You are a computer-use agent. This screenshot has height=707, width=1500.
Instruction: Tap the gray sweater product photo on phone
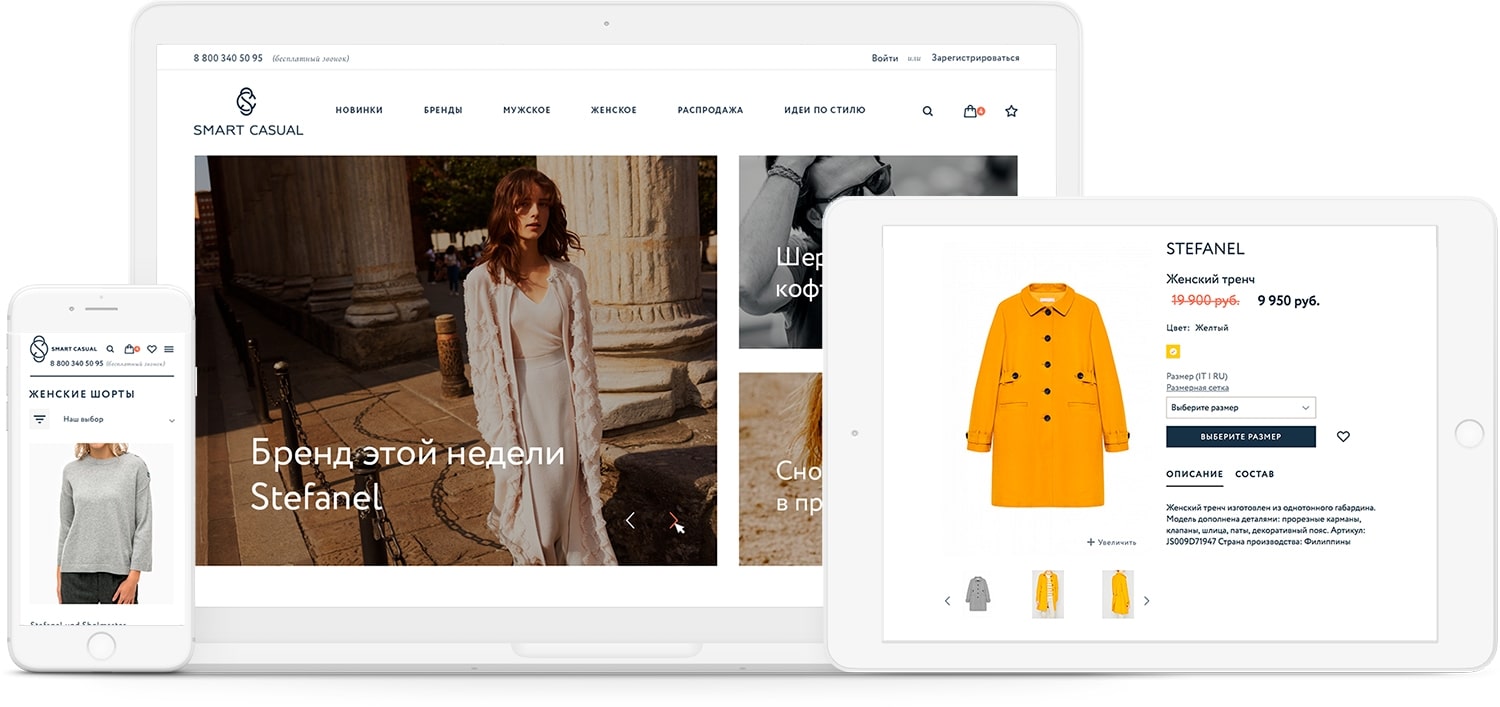coord(100,523)
